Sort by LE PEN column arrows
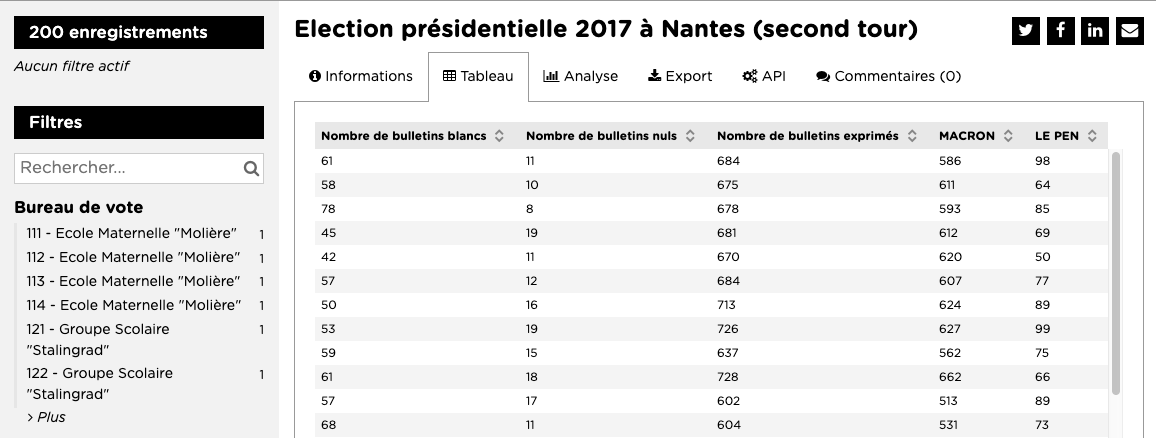 pyautogui.click(x=1092, y=136)
